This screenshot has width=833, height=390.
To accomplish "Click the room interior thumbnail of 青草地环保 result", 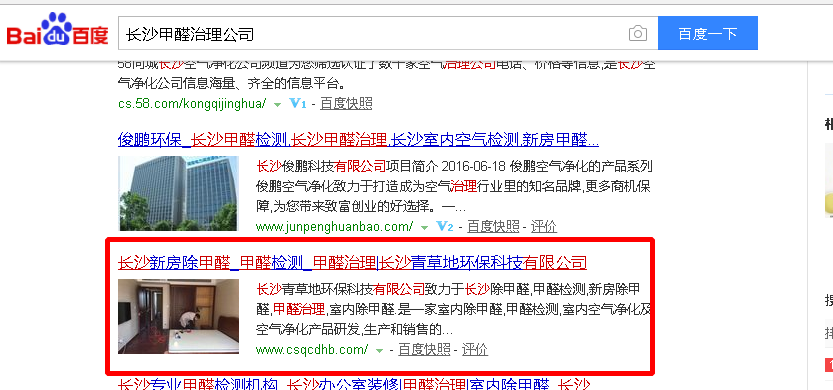I will [x=178, y=316].
